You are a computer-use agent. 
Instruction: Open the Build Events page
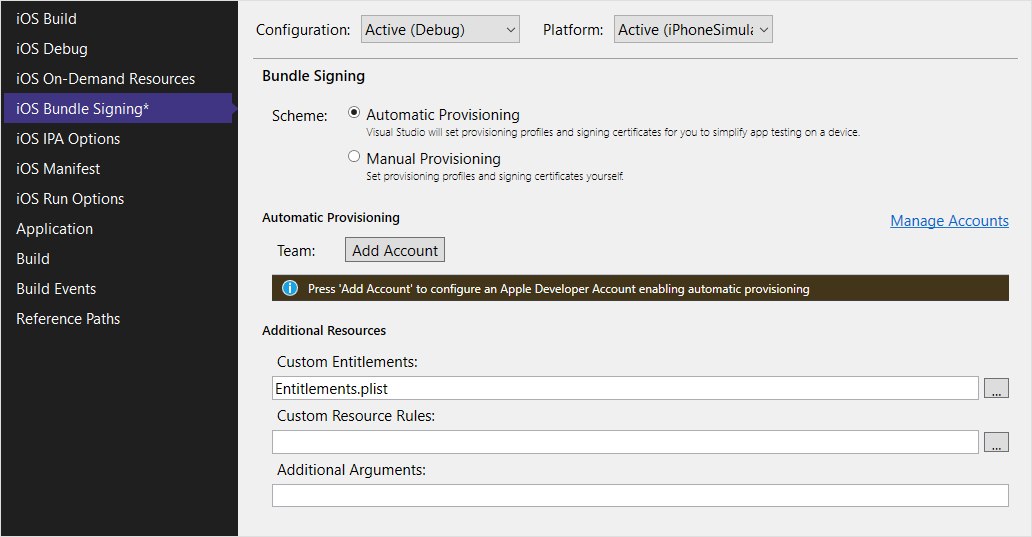[56, 289]
